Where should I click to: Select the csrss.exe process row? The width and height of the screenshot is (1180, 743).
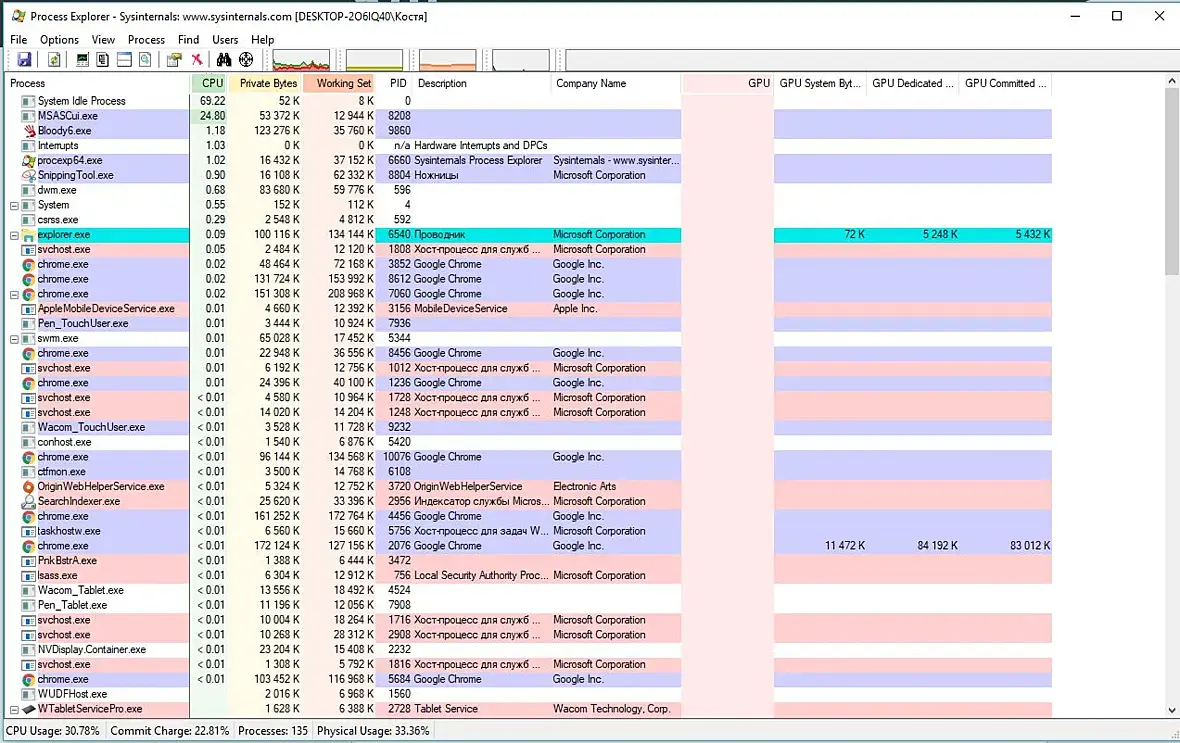529,220
